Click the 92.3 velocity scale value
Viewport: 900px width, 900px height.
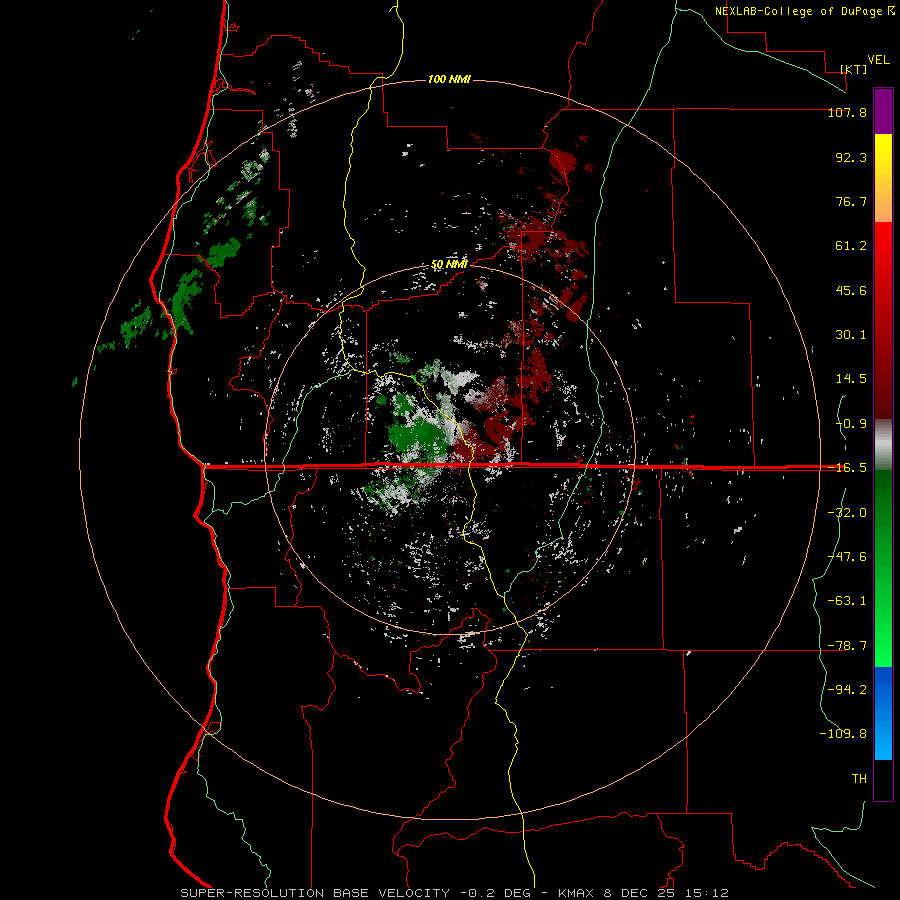point(851,157)
